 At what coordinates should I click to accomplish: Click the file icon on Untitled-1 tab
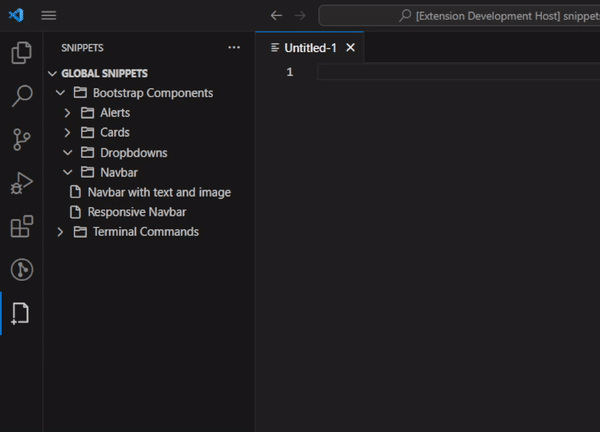275,48
